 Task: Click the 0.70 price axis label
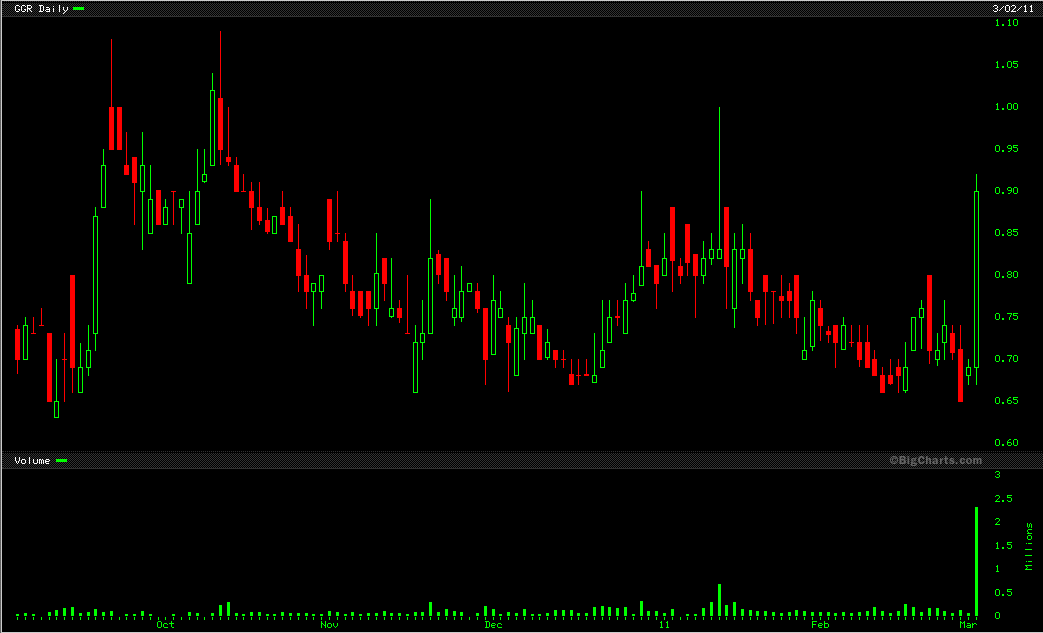click(1006, 358)
